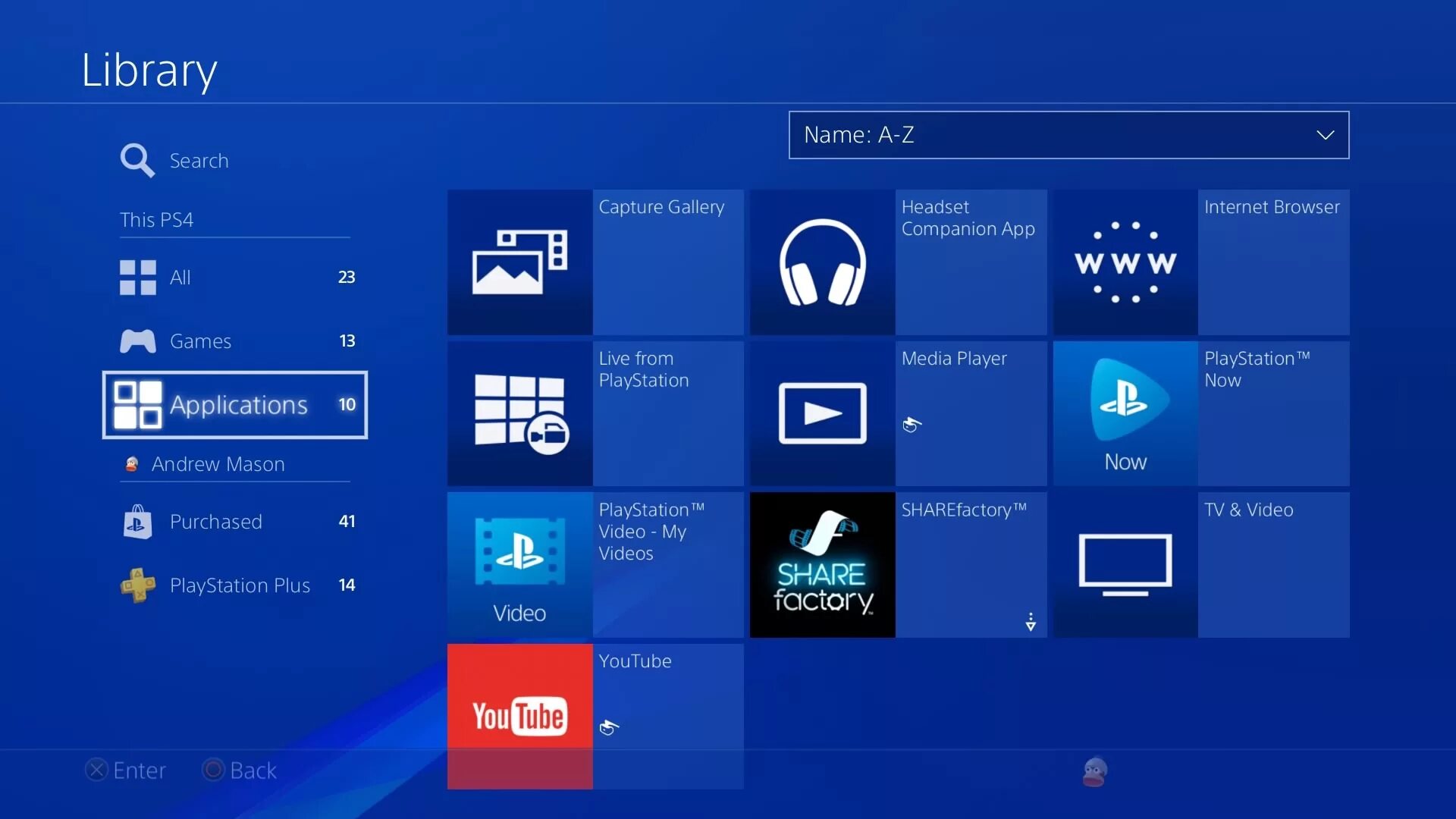This screenshot has height=819, width=1456.
Task: Select the Games category filter
Action: [235, 340]
